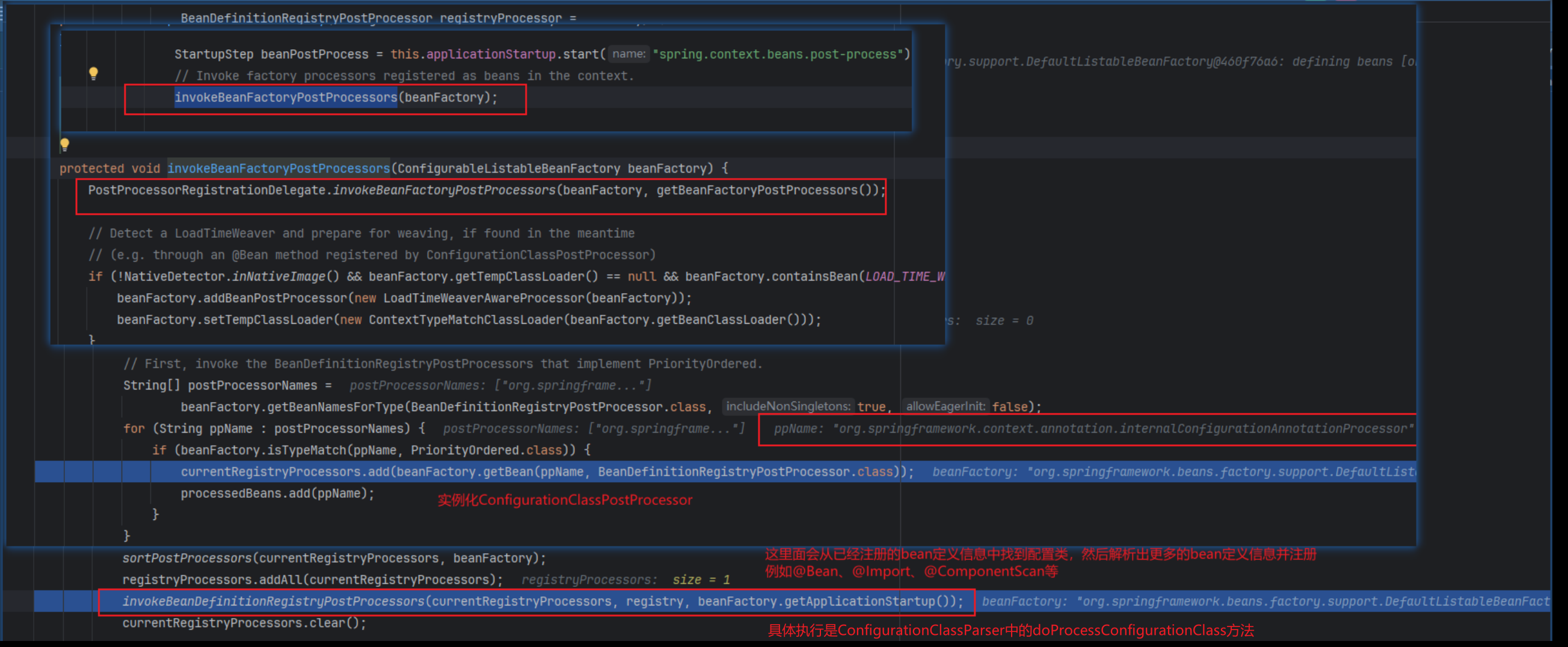The image size is (1568, 647).
Task: Click the "// Detect a LoadTimeWeaver" comment line
Action: pos(361,234)
